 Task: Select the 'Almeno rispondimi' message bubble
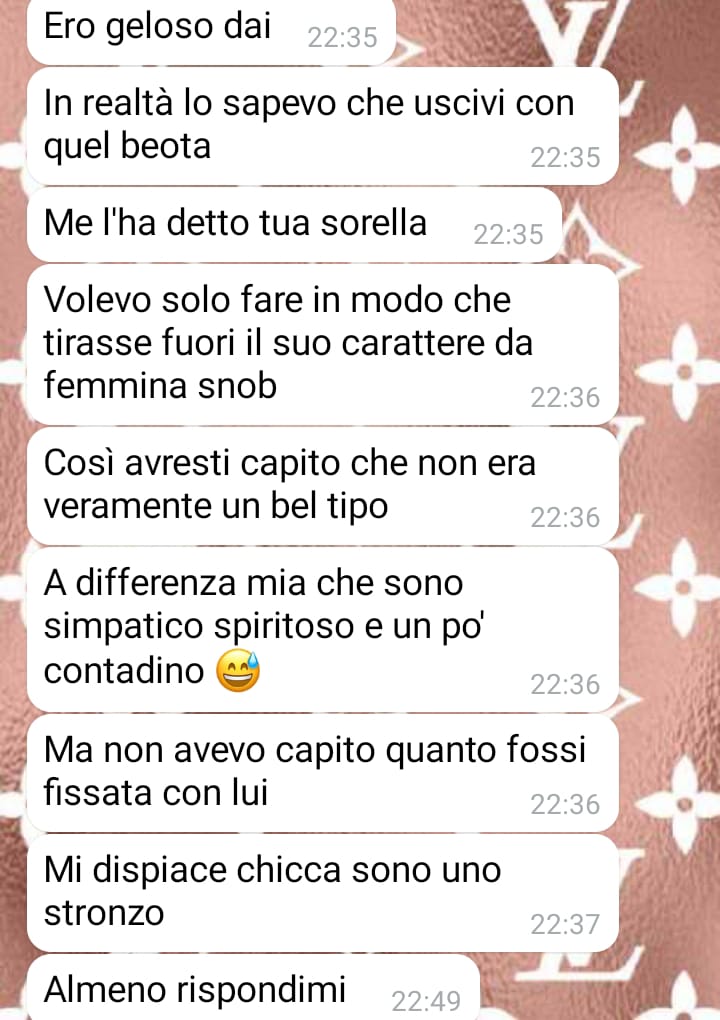253,987
